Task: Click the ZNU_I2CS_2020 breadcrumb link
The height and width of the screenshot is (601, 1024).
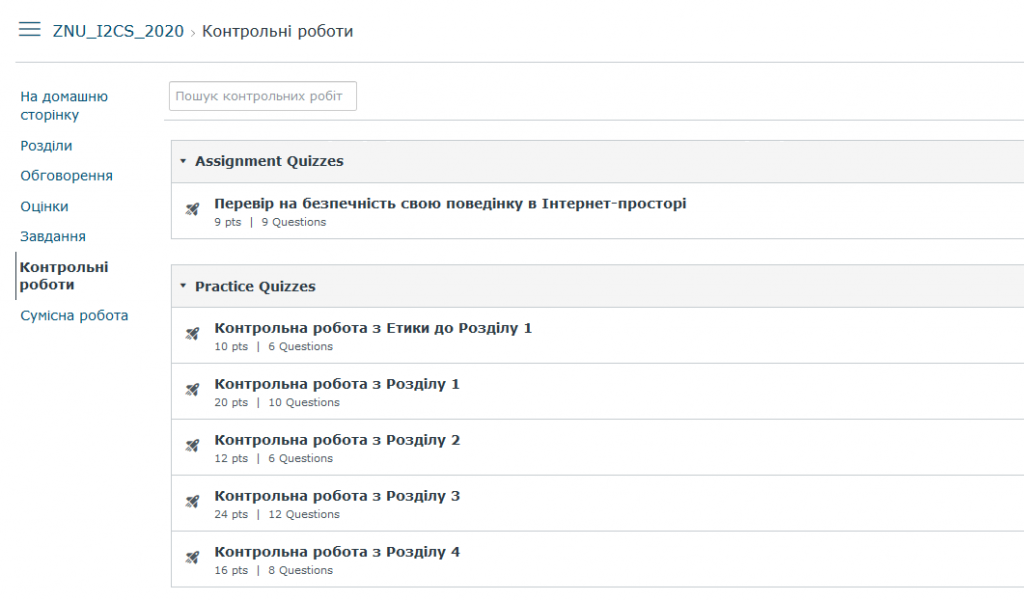Action: (x=118, y=31)
